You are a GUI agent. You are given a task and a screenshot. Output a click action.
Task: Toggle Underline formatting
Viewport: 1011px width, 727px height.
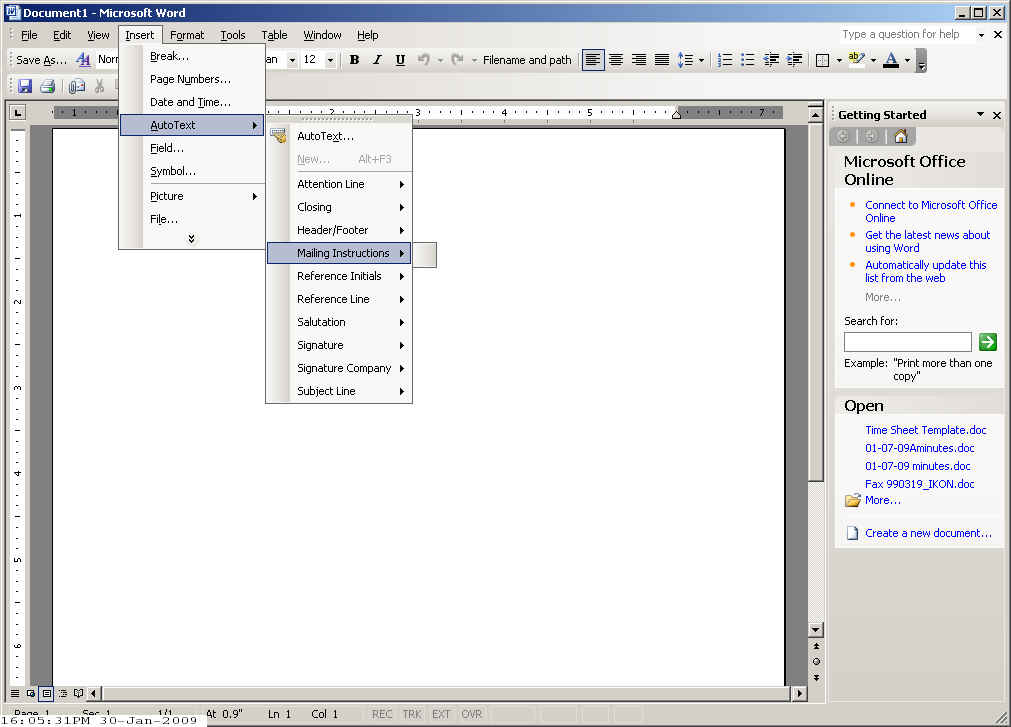[x=400, y=60]
